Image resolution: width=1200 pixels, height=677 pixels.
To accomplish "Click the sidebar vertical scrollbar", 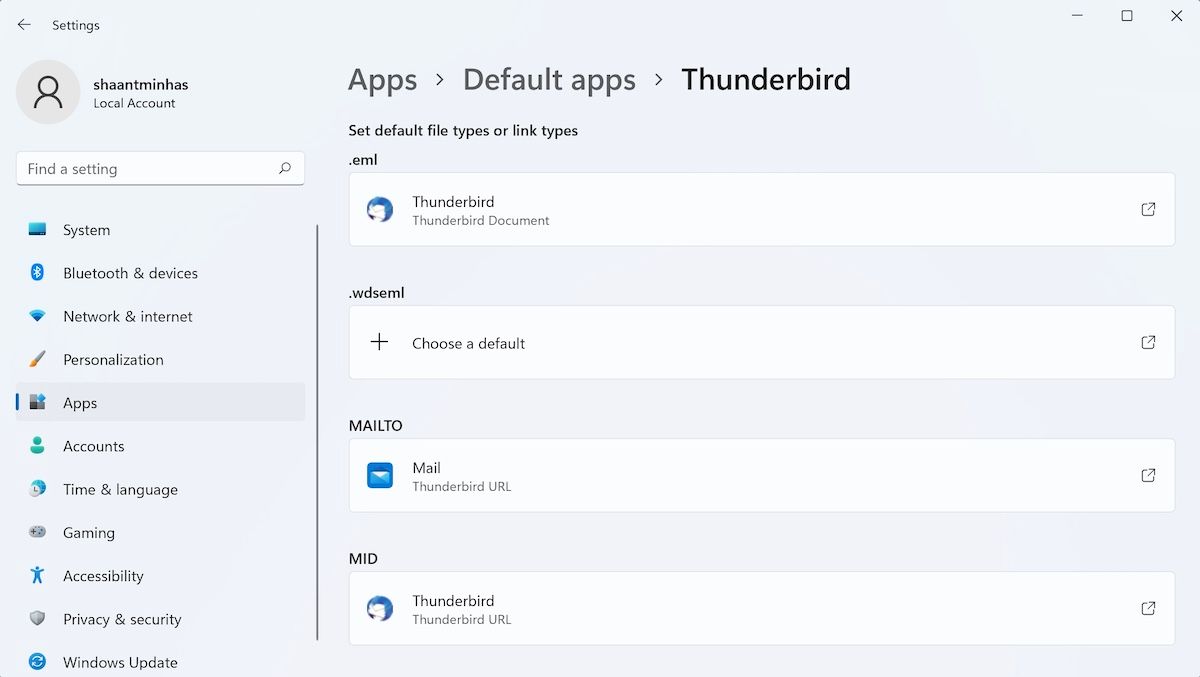I will [317, 430].
